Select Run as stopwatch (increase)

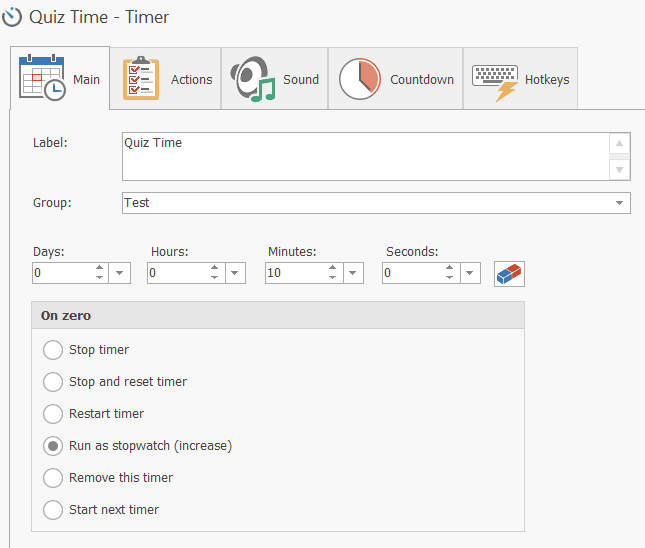pyautogui.click(x=53, y=446)
